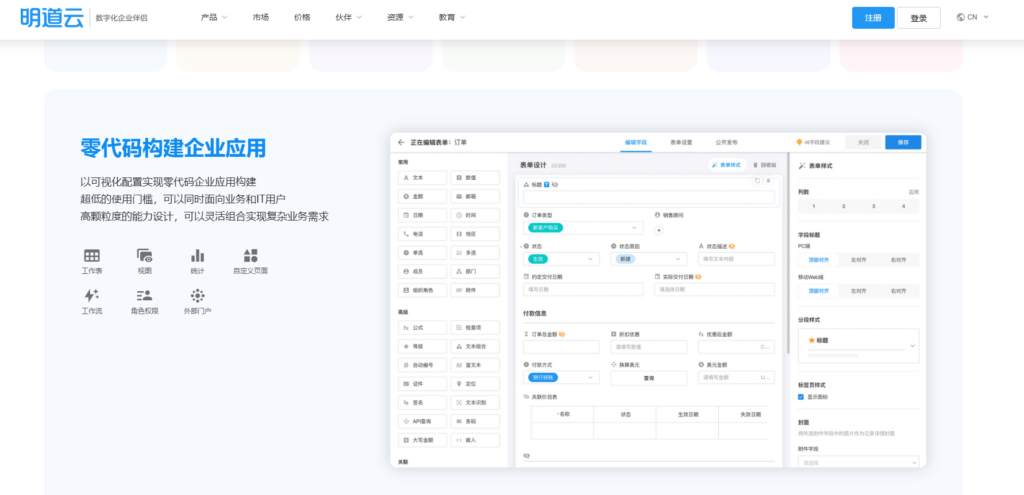Select the 公式 formula field control
Viewport: 1024px width, 495px height.
click(x=423, y=328)
